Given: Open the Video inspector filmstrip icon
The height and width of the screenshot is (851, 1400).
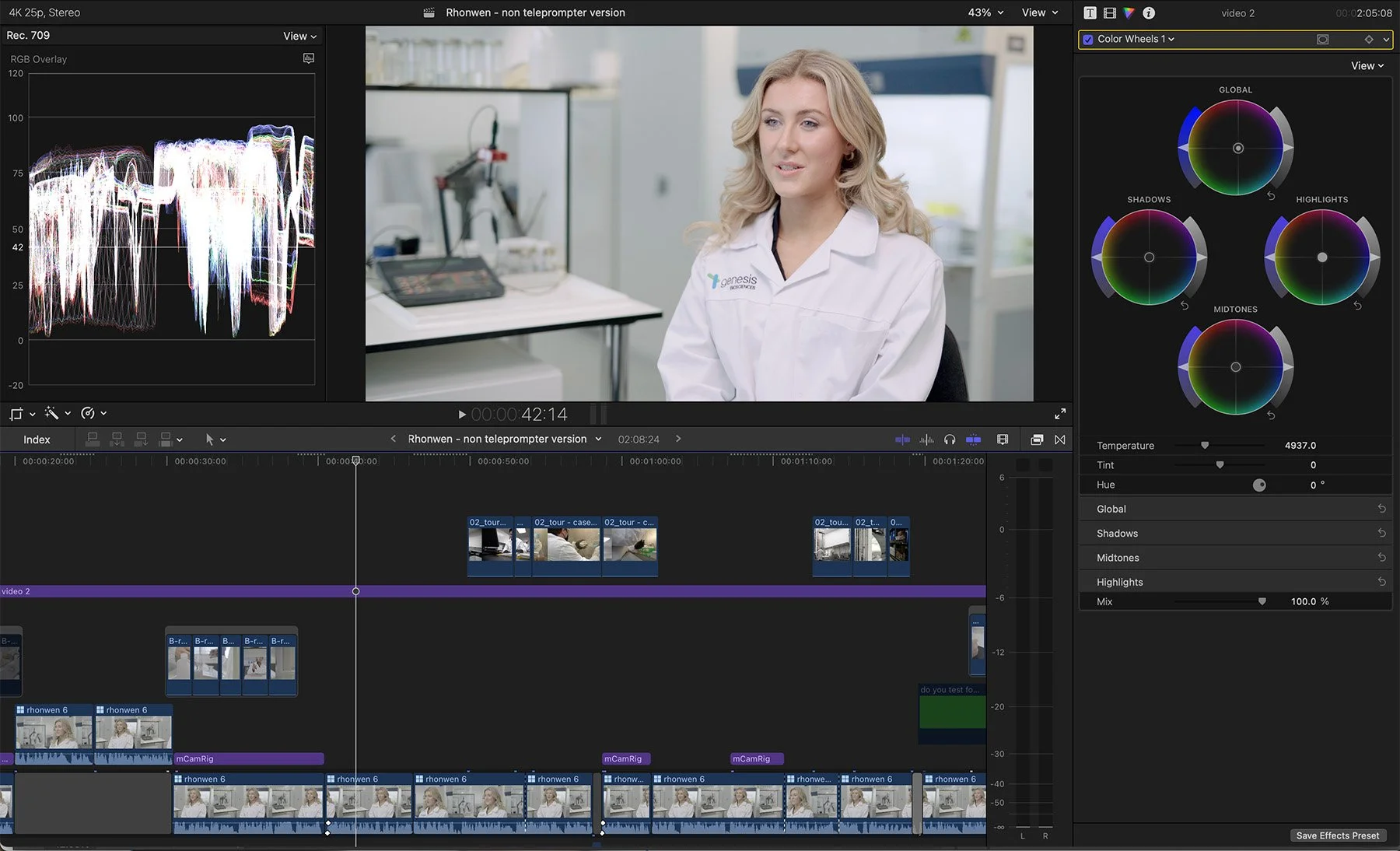Looking at the screenshot, I should click(x=1110, y=13).
